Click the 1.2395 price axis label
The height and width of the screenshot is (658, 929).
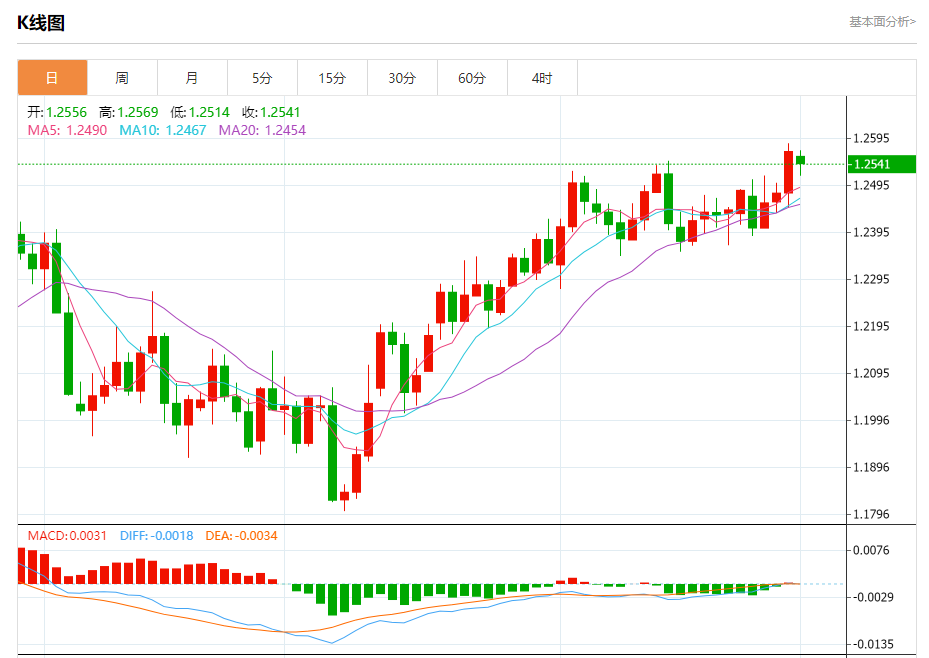click(871, 232)
